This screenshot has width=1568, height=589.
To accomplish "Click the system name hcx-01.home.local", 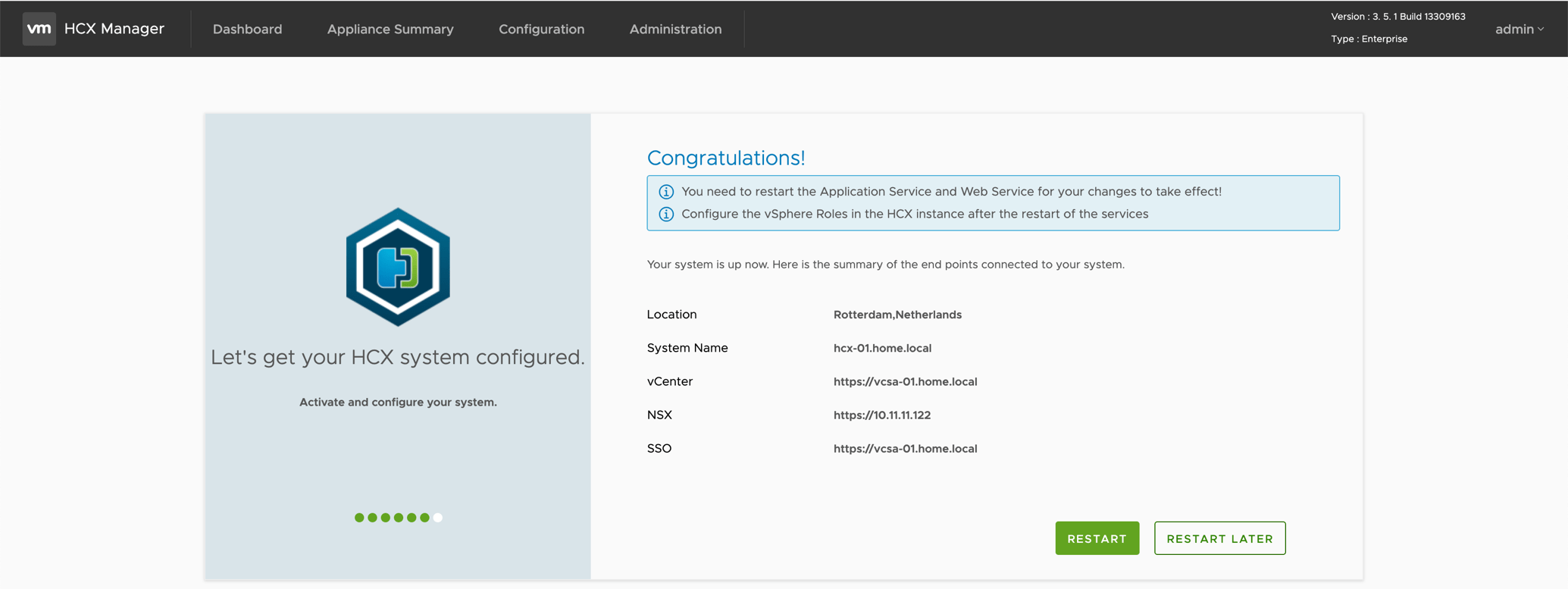I will (x=882, y=348).
